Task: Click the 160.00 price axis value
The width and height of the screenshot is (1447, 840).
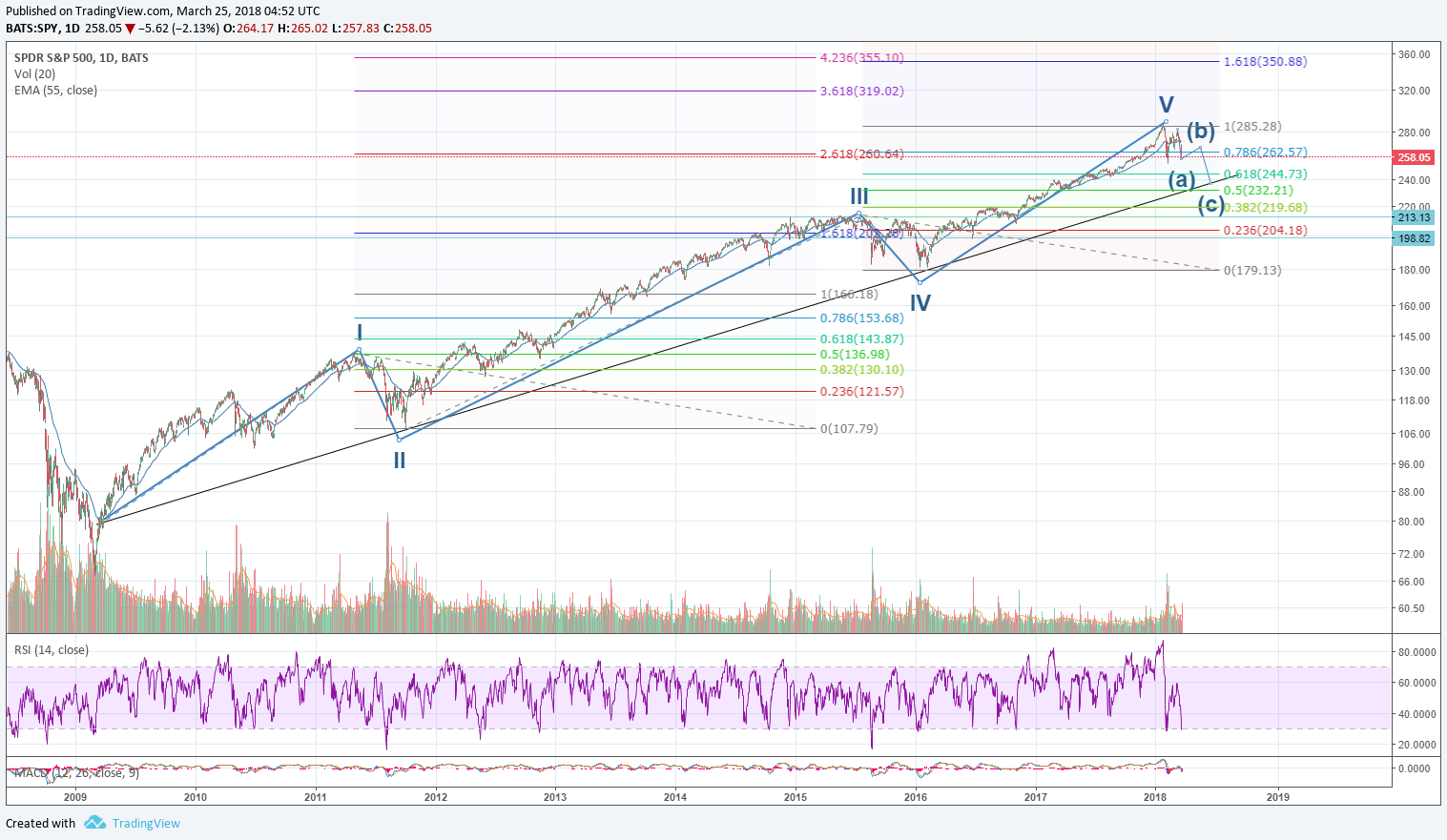Action: (x=1414, y=307)
